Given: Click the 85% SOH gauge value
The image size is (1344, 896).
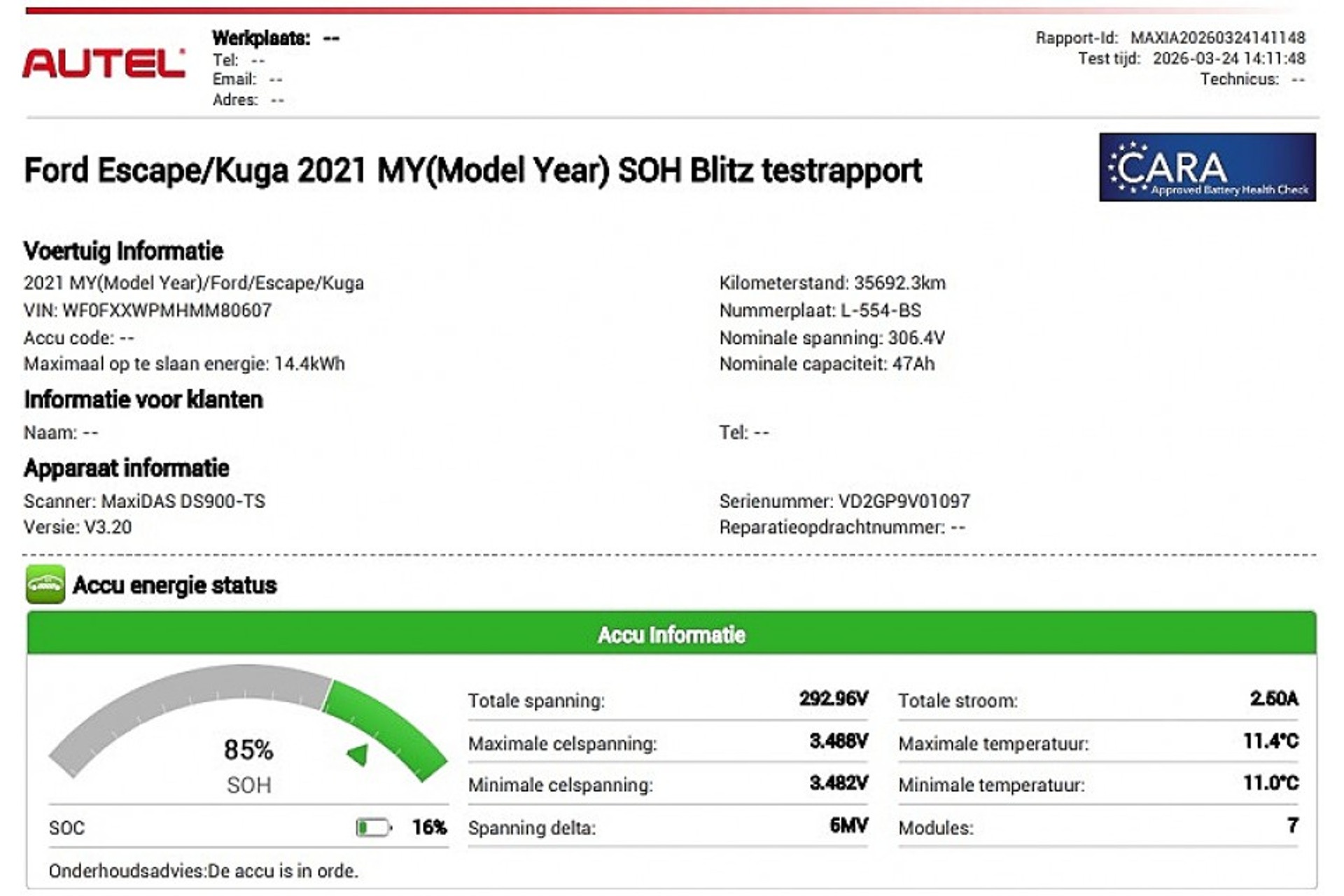Looking at the screenshot, I should click(x=248, y=750).
